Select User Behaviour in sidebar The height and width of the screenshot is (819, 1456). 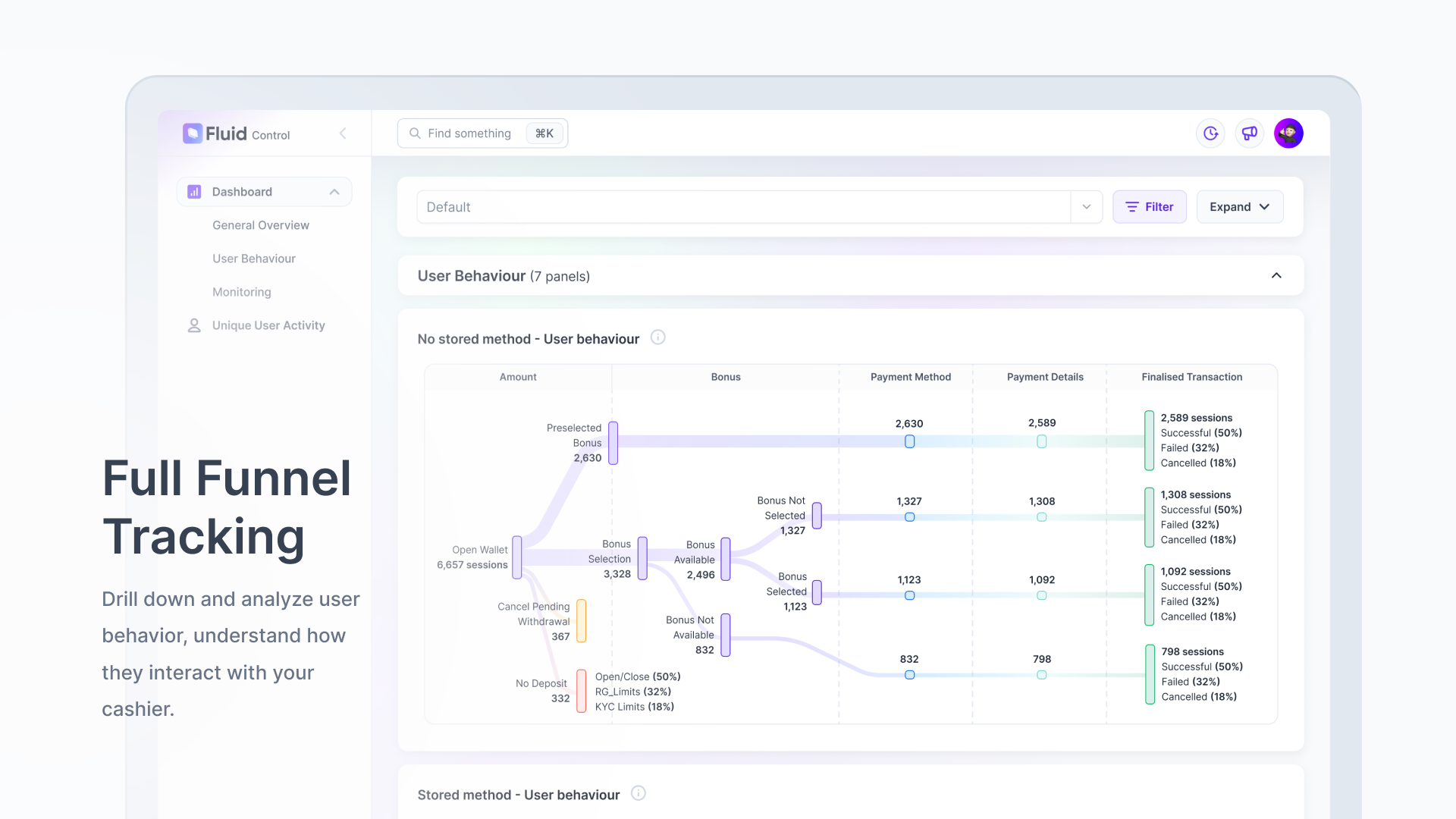point(254,259)
